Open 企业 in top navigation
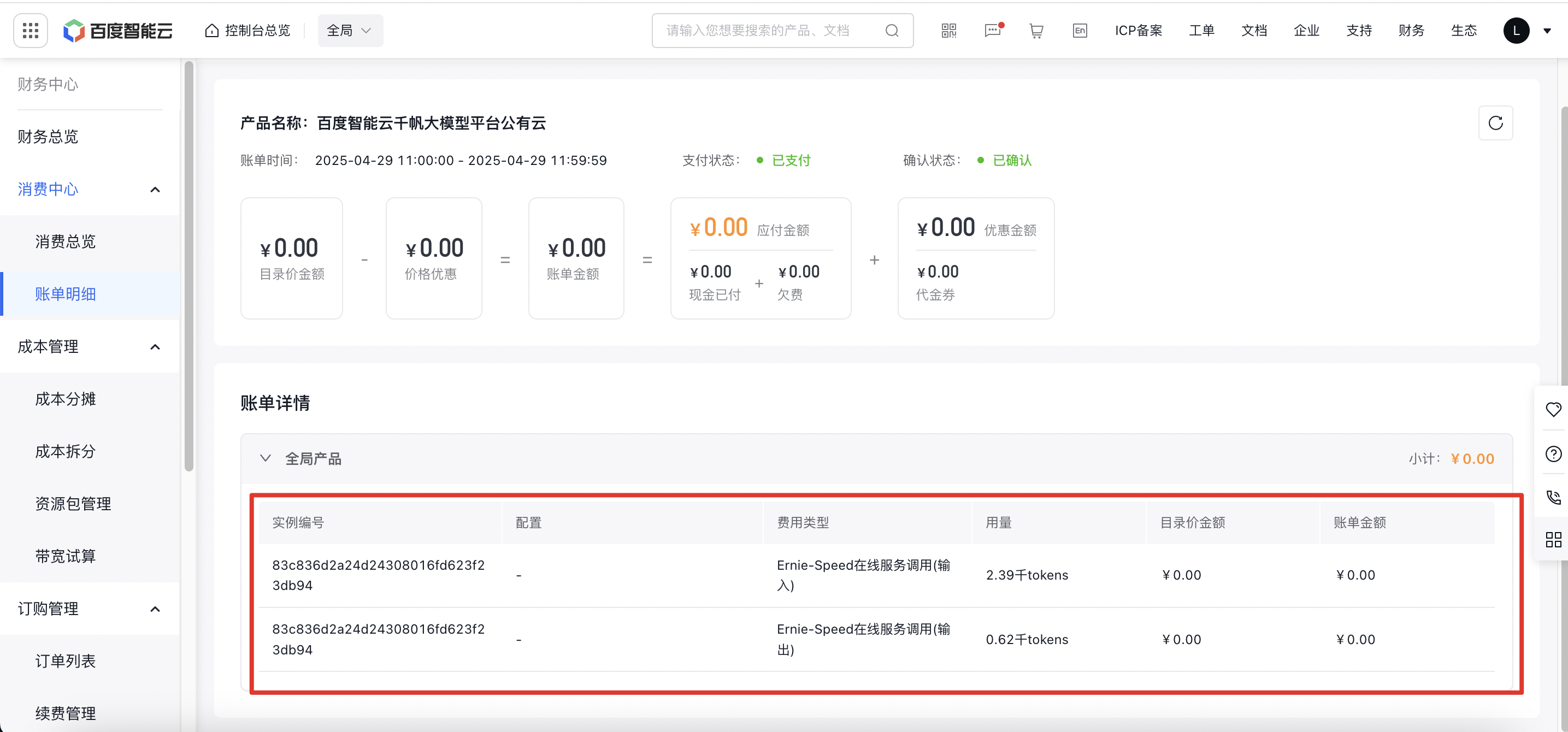The height and width of the screenshot is (732, 1568). tap(1306, 31)
